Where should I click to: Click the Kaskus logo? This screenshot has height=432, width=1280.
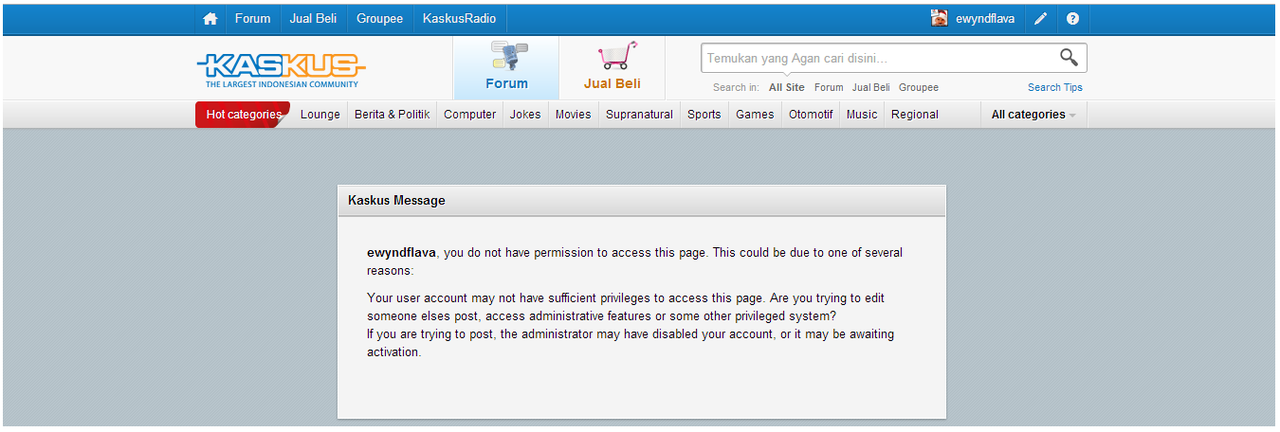click(x=282, y=69)
